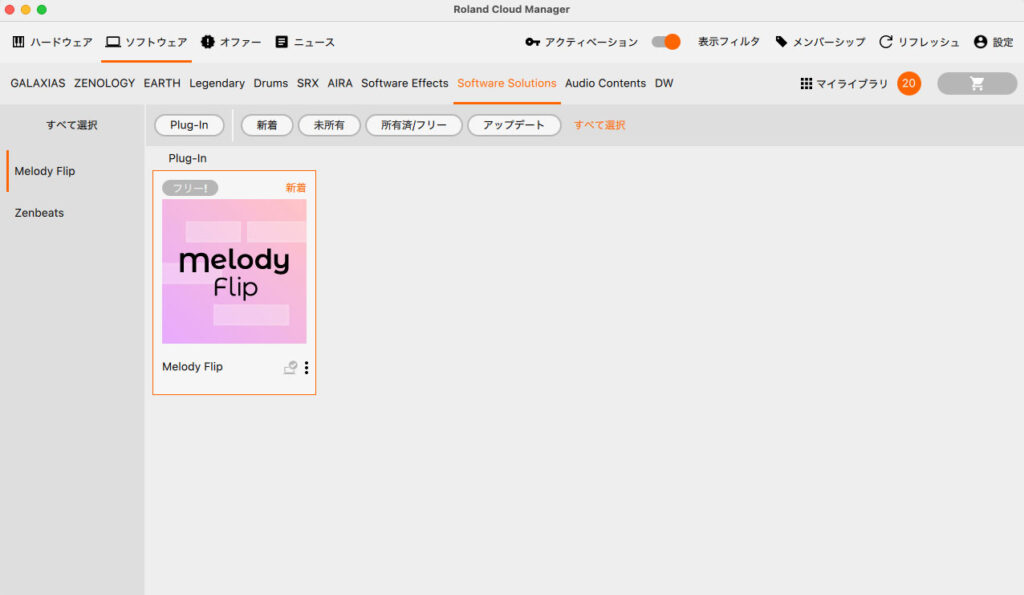Click the Plug-In section heading
The image size is (1024, 595).
click(187, 159)
